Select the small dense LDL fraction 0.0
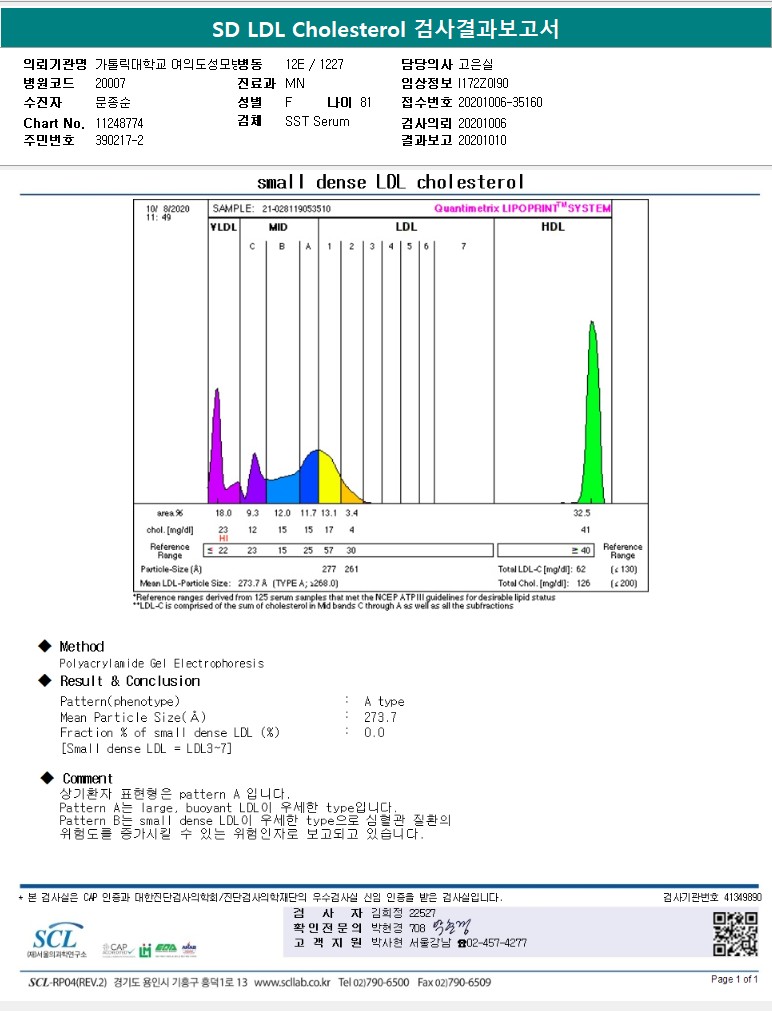 374,732
